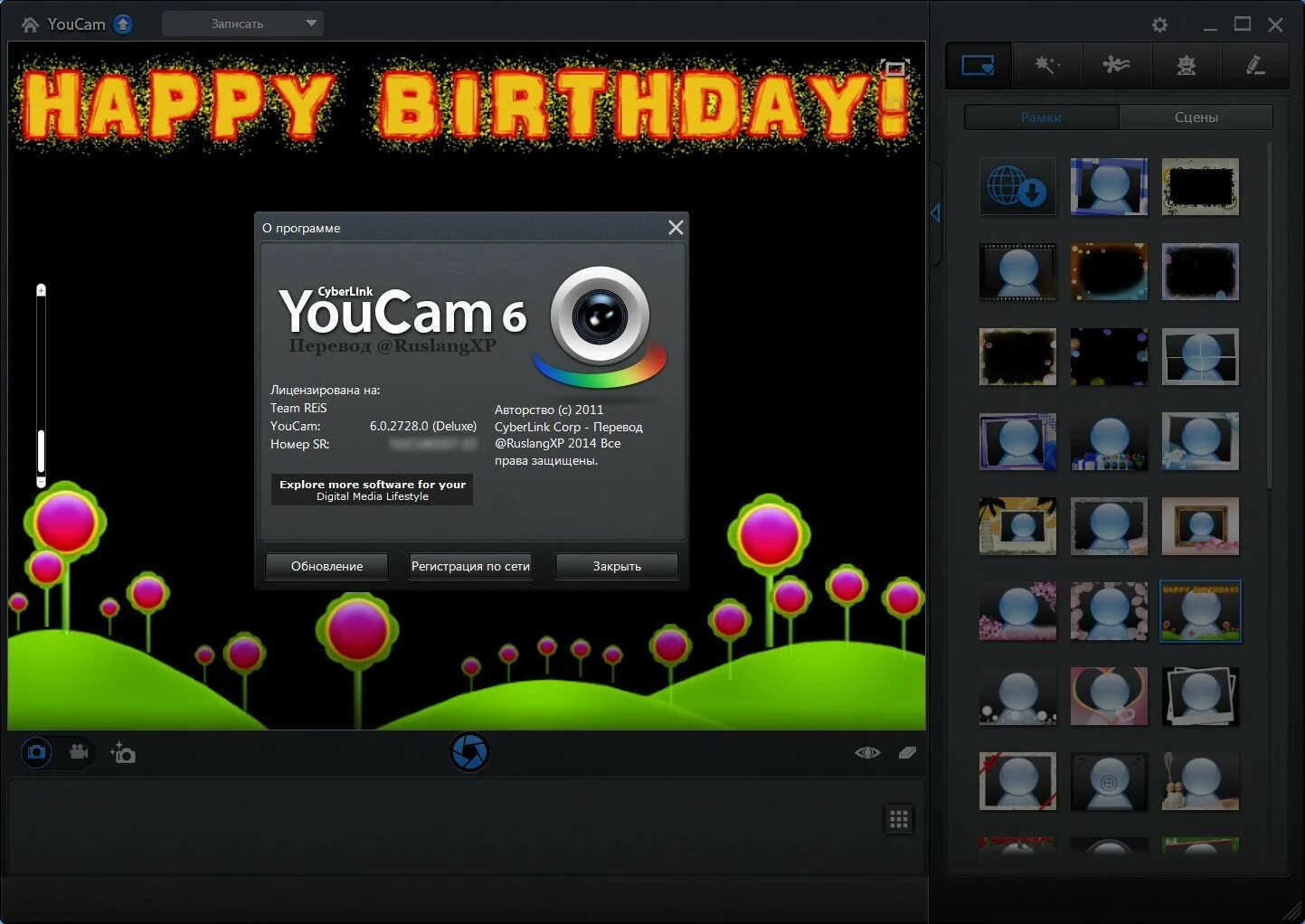Screen dimensions: 1305x924
Task: Click the Обновление button
Action: click(x=326, y=566)
